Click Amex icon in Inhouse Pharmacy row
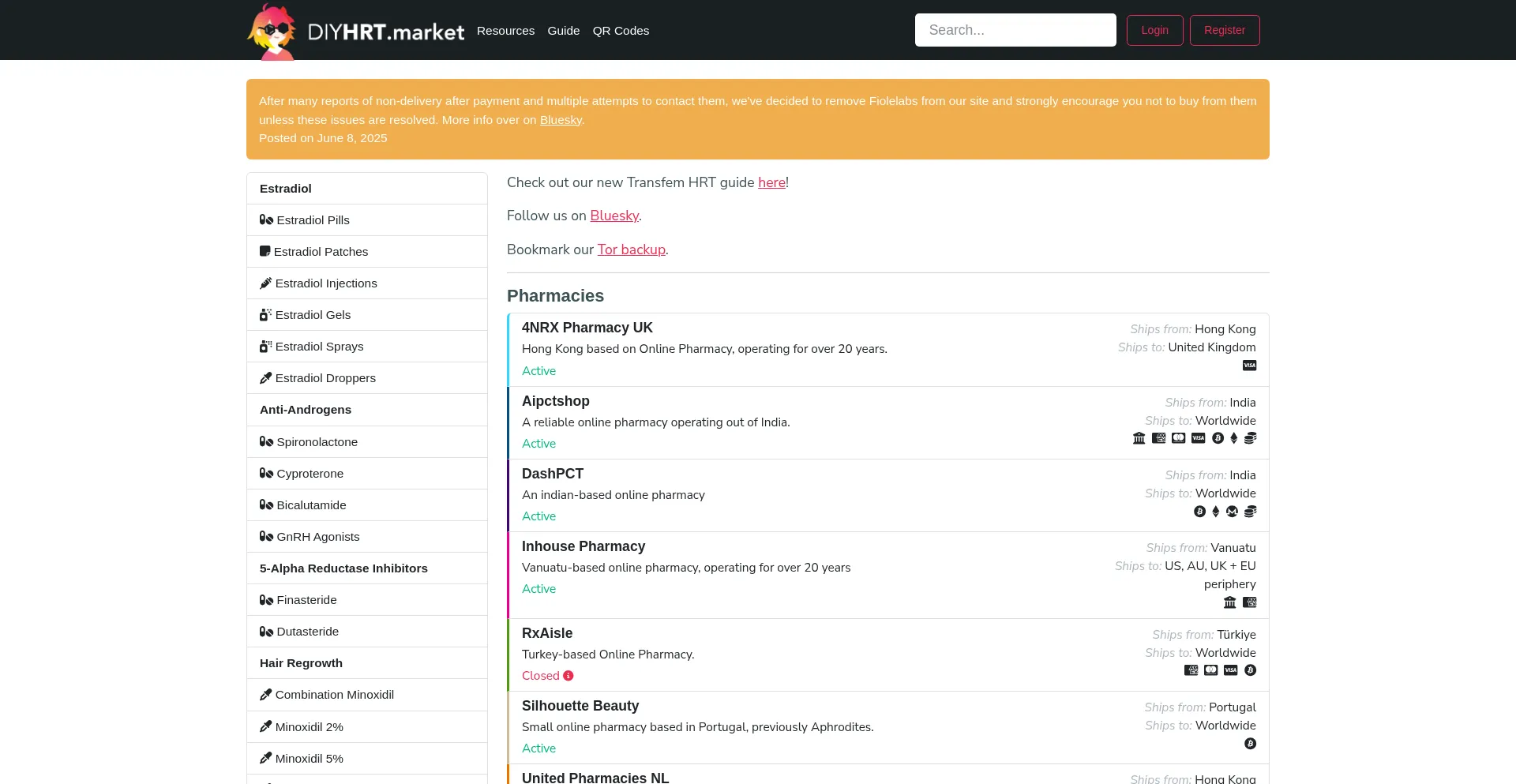The image size is (1516, 784). click(x=1249, y=602)
